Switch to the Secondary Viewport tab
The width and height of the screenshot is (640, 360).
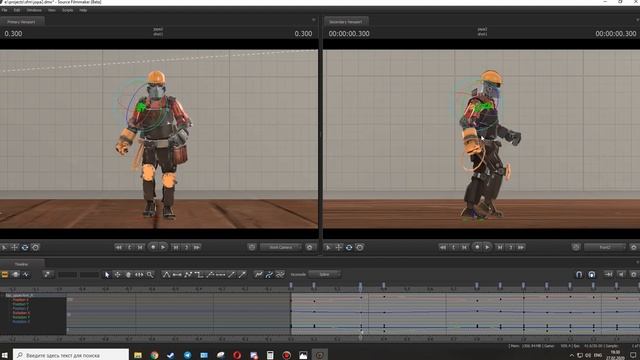click(x=346, y=22)
